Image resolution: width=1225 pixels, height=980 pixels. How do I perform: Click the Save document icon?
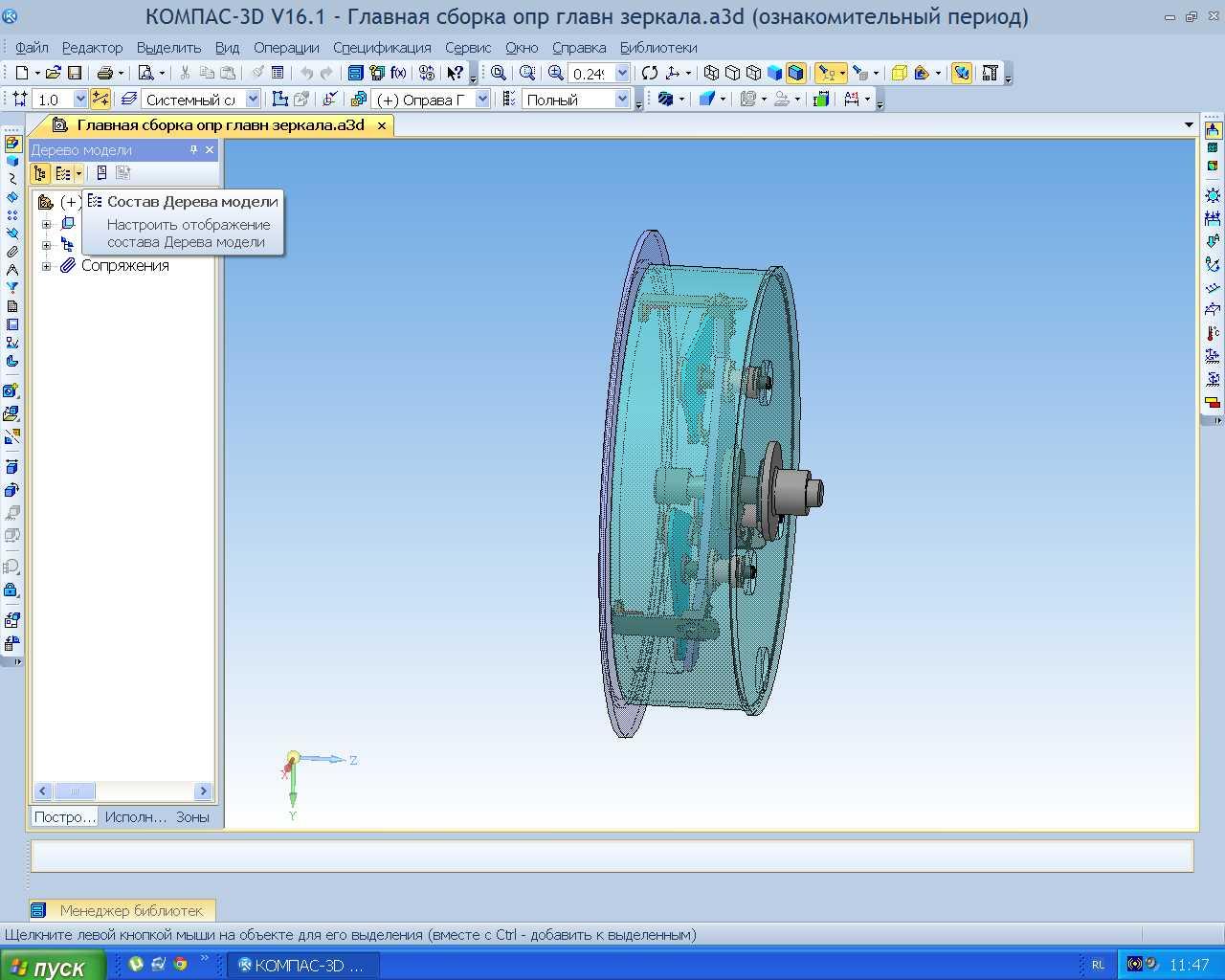75,73
